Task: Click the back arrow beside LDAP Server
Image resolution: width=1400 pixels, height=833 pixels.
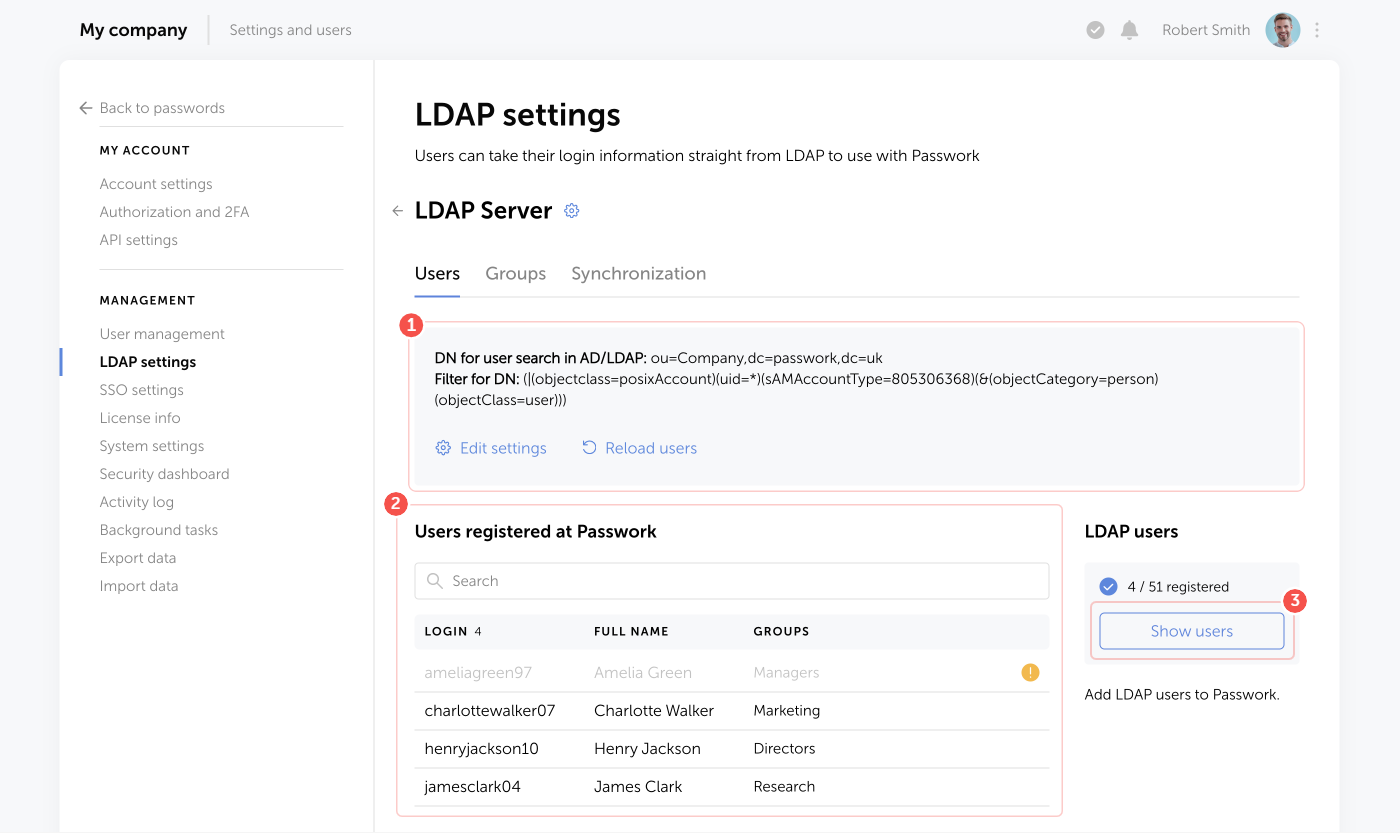Action: point(397,210)
